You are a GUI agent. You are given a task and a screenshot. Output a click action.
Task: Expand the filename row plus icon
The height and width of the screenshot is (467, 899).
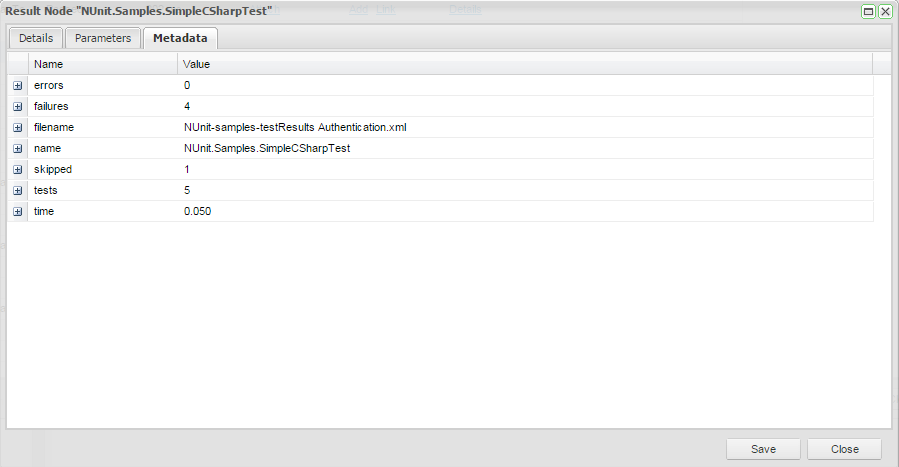[x=18, y=128]
